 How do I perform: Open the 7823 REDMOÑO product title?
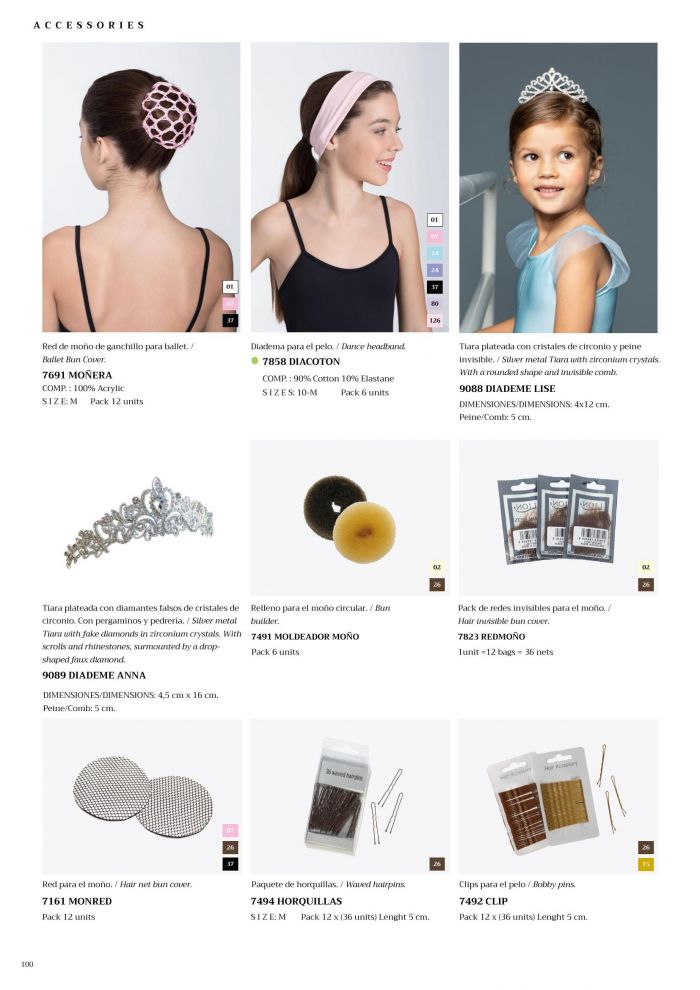tap(491, 636)
